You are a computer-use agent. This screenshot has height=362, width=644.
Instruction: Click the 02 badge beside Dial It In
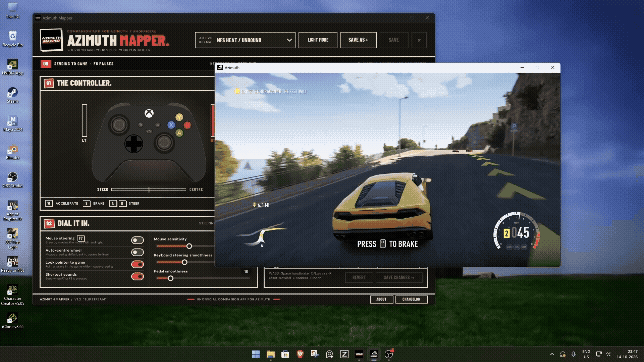[49, 224]
